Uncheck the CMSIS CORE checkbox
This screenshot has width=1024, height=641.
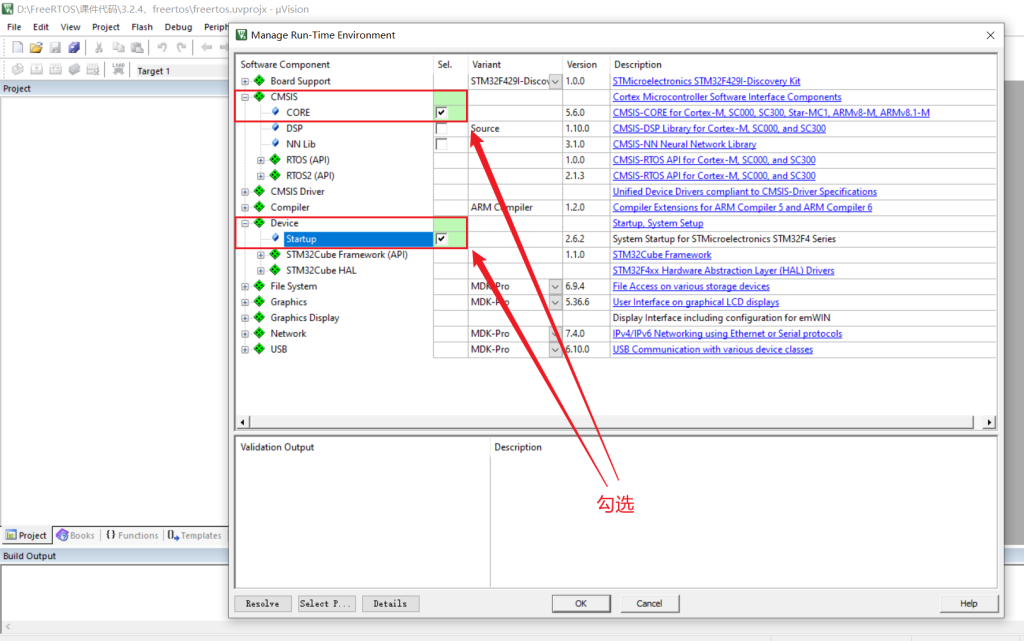(x=441, y=113)
